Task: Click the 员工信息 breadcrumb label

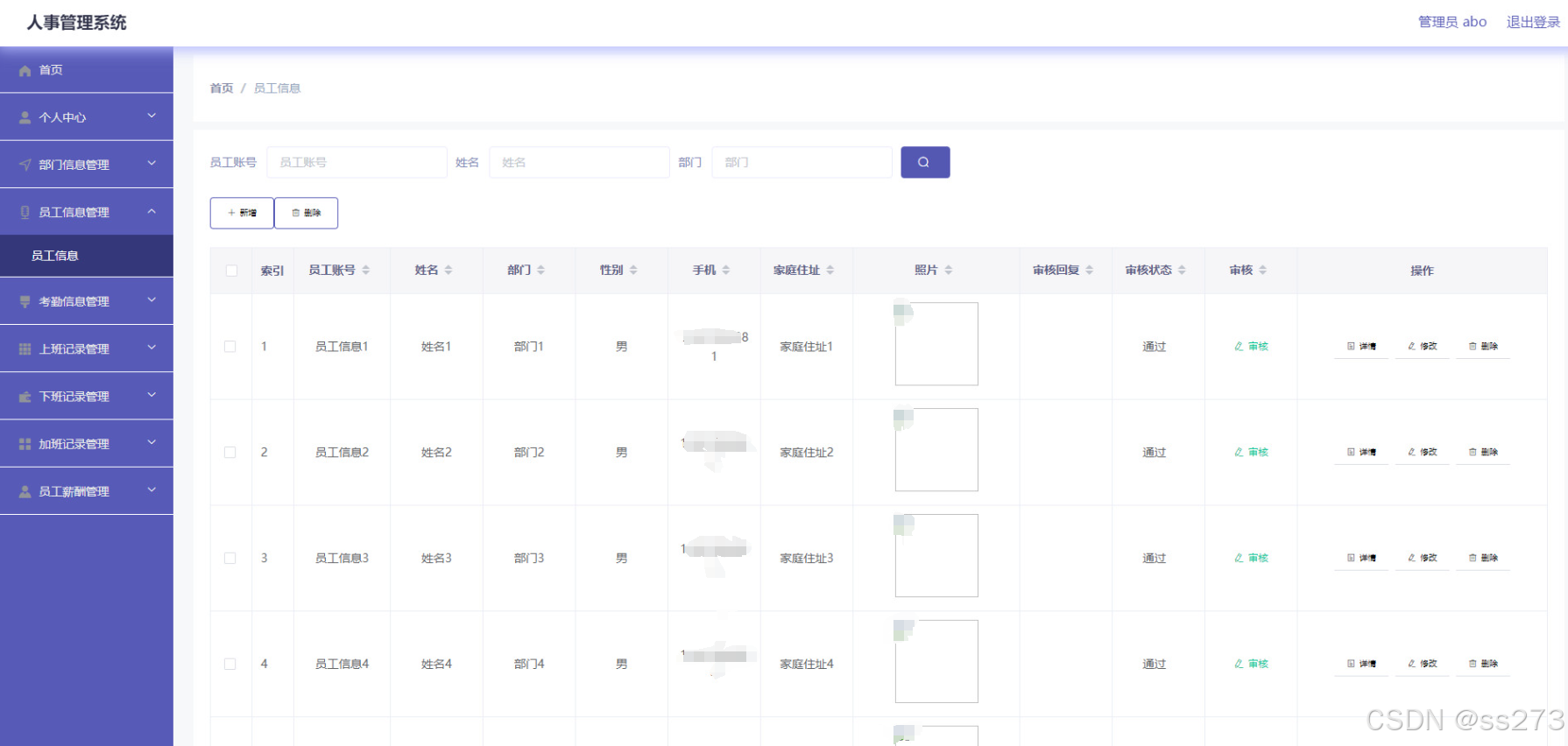Action: pyautogui.click(x=277, y=88)
